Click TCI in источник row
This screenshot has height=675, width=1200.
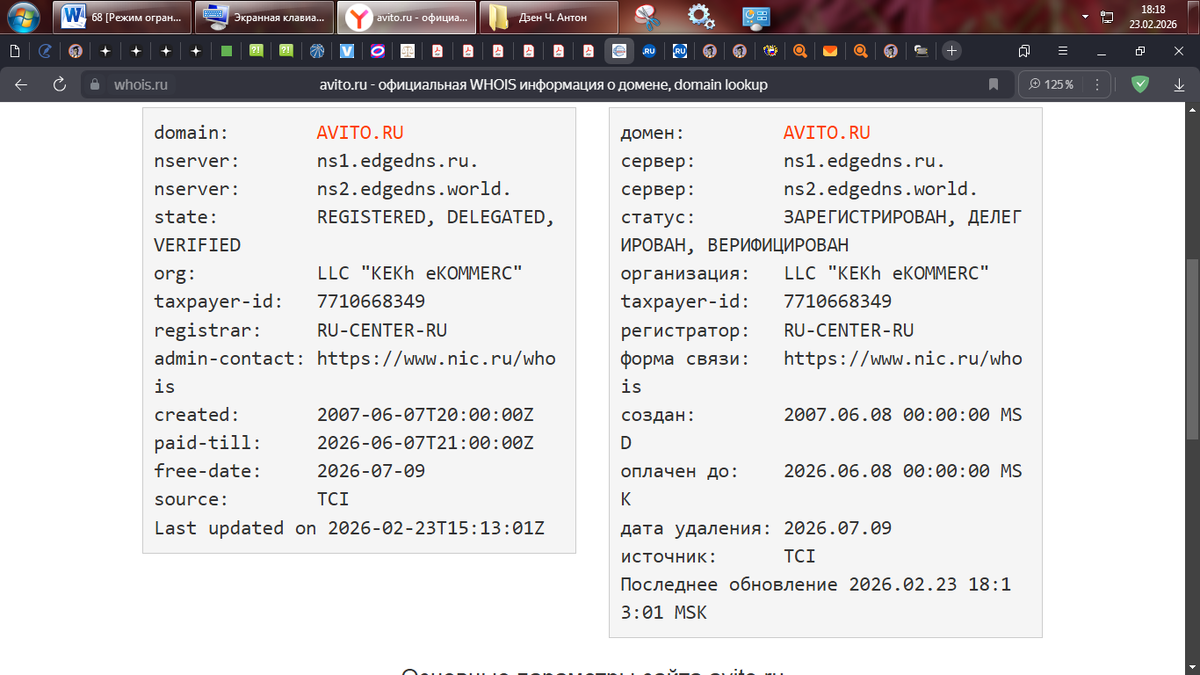tap(800, 555)
